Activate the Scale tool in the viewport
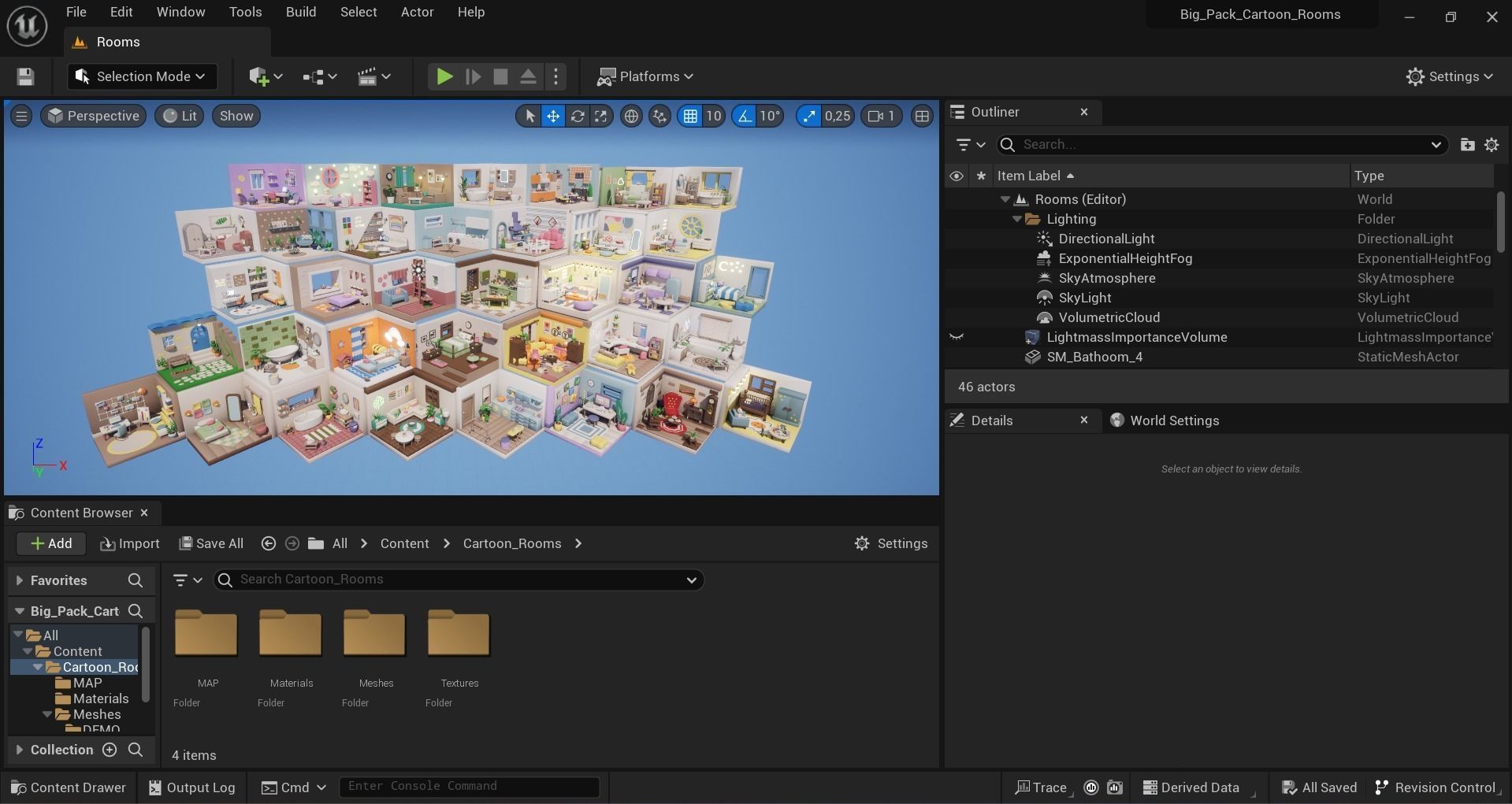The height and width of the screenshot is (804, 1512). click(x=601, y=117)
